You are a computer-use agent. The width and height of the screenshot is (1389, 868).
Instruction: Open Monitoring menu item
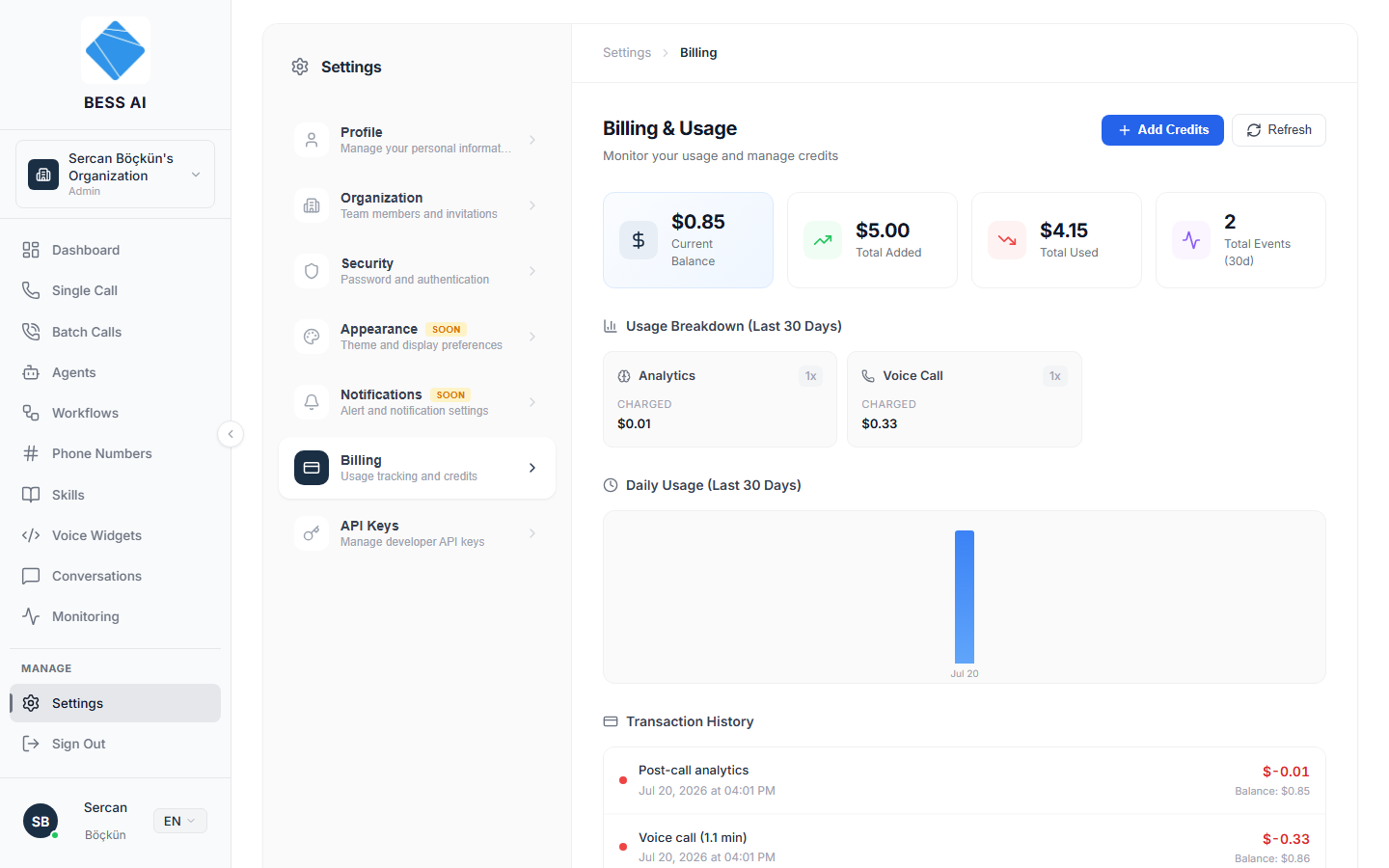click(x=115, y=616)
